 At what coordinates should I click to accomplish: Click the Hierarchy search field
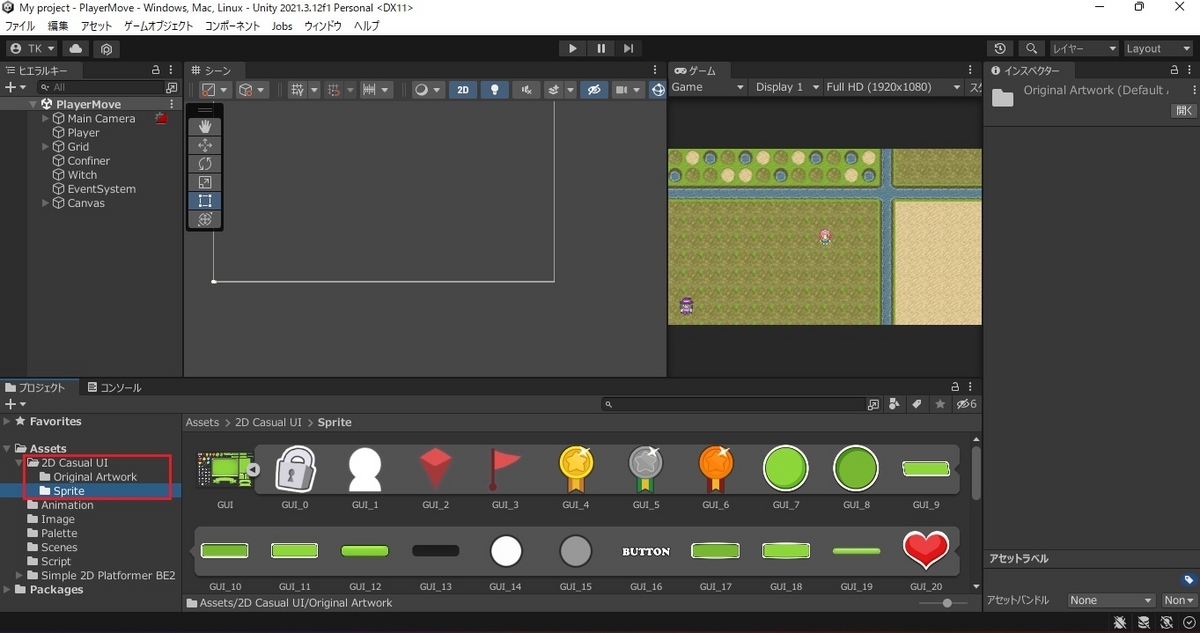(x=99, y=88)
